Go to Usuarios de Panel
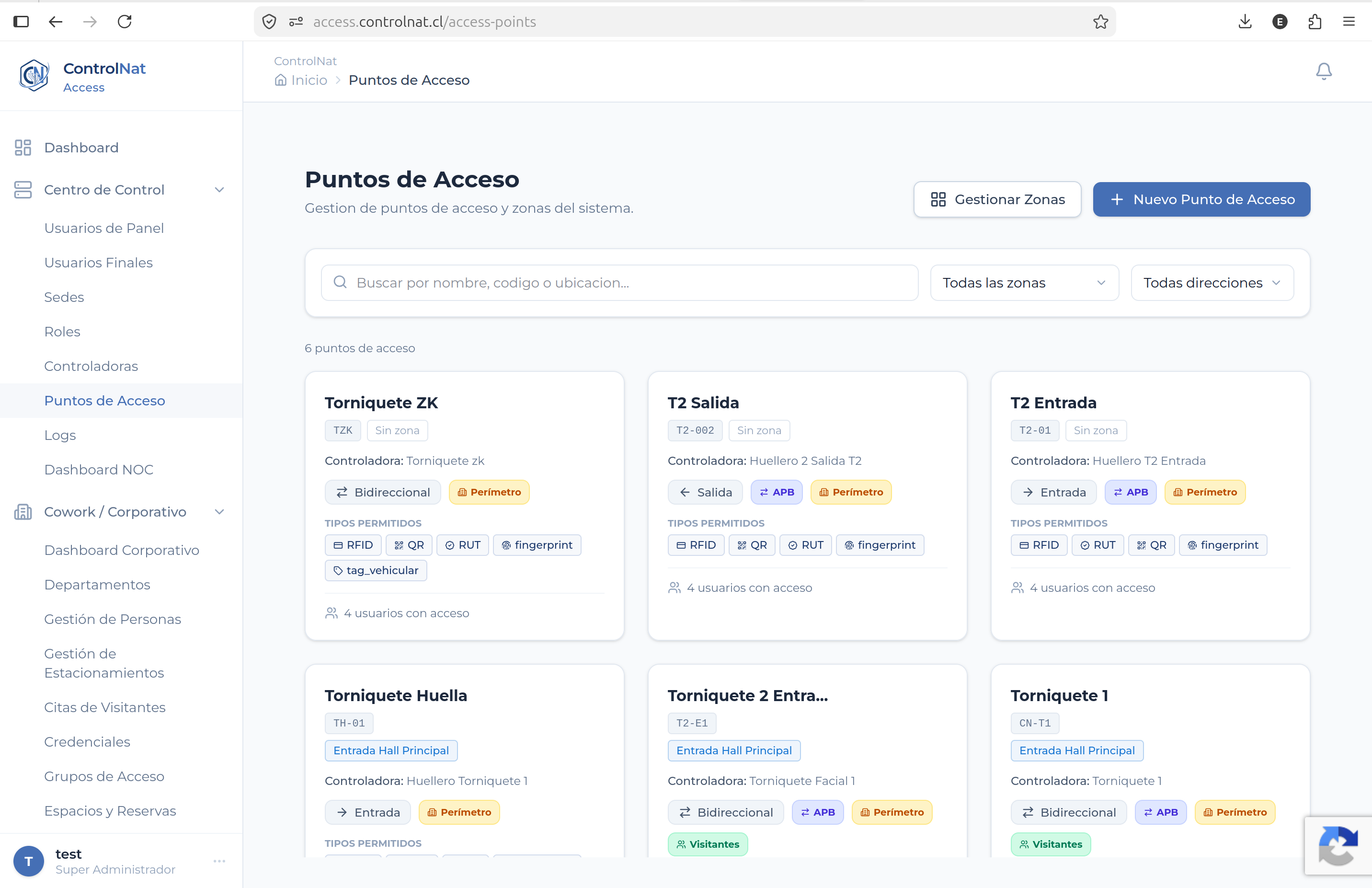The width and height of the screenshot is (1372, 888). coord(104,228)
